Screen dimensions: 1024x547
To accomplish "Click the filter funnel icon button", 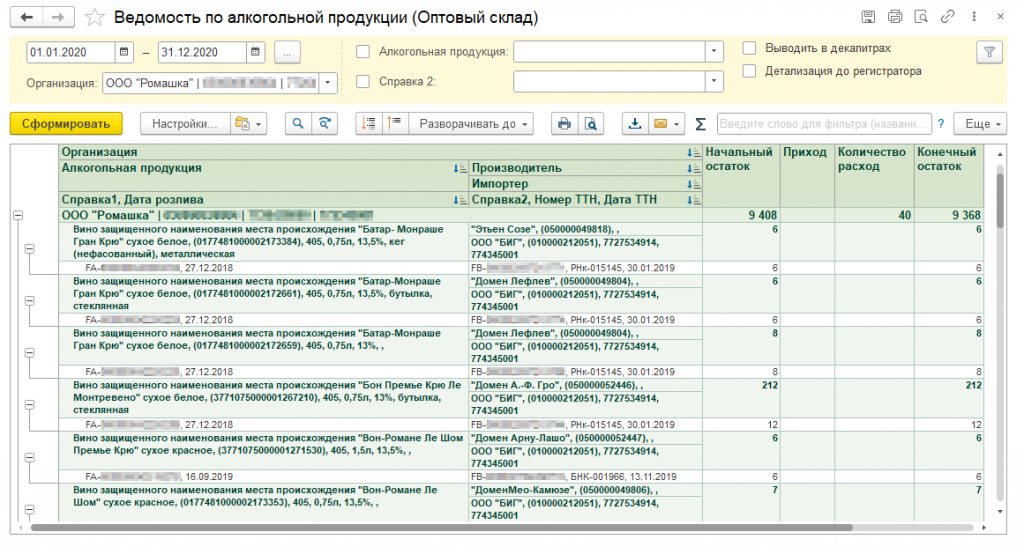I will click(989, 51).
